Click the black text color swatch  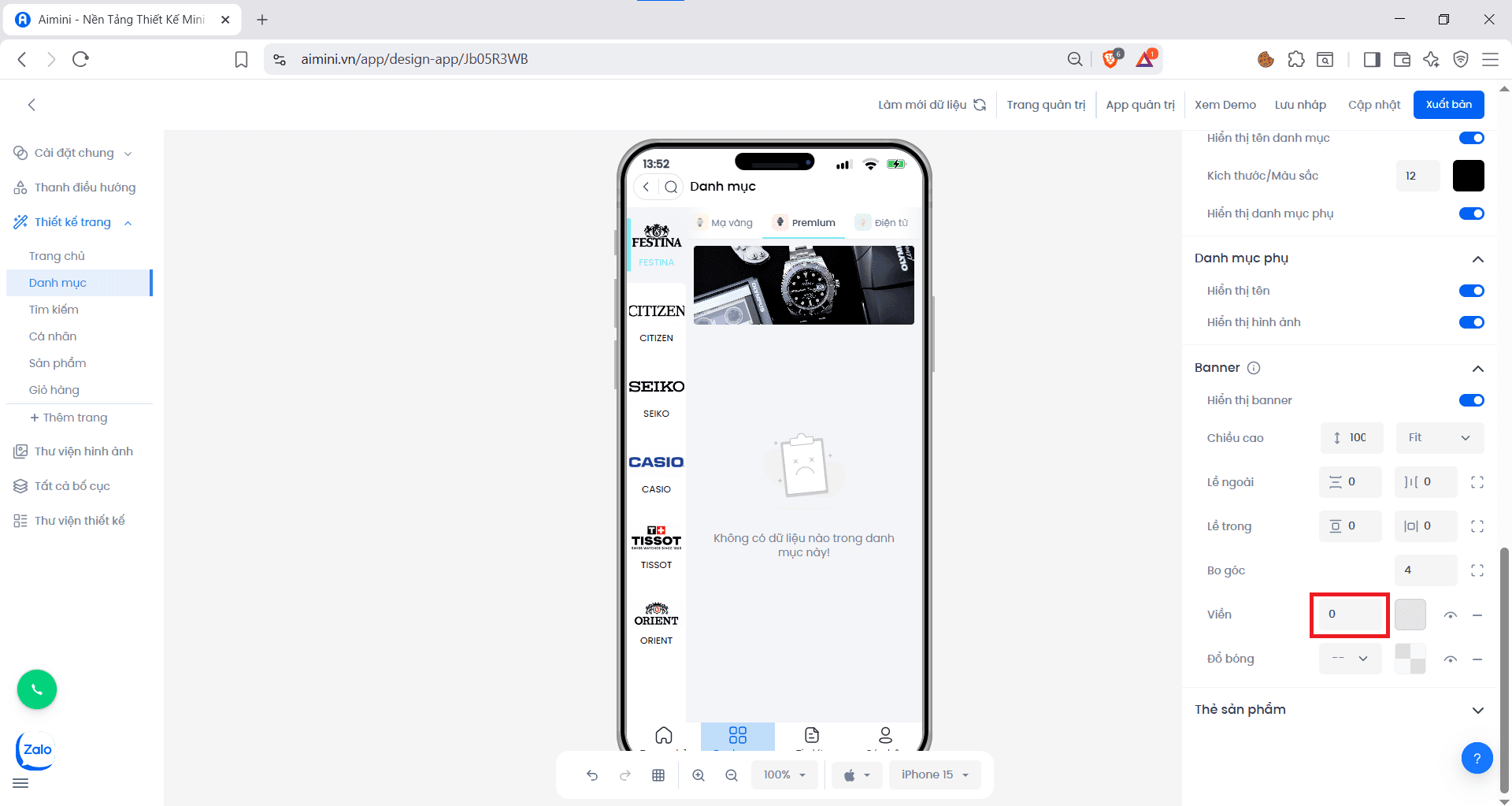[x=1468, y=176]
